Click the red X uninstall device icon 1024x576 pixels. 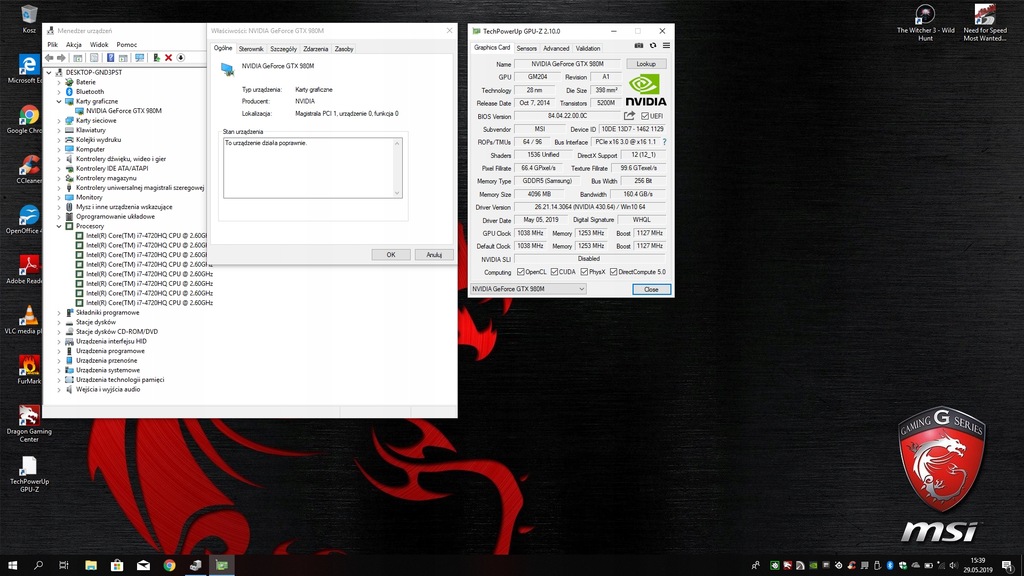point(168,58)
